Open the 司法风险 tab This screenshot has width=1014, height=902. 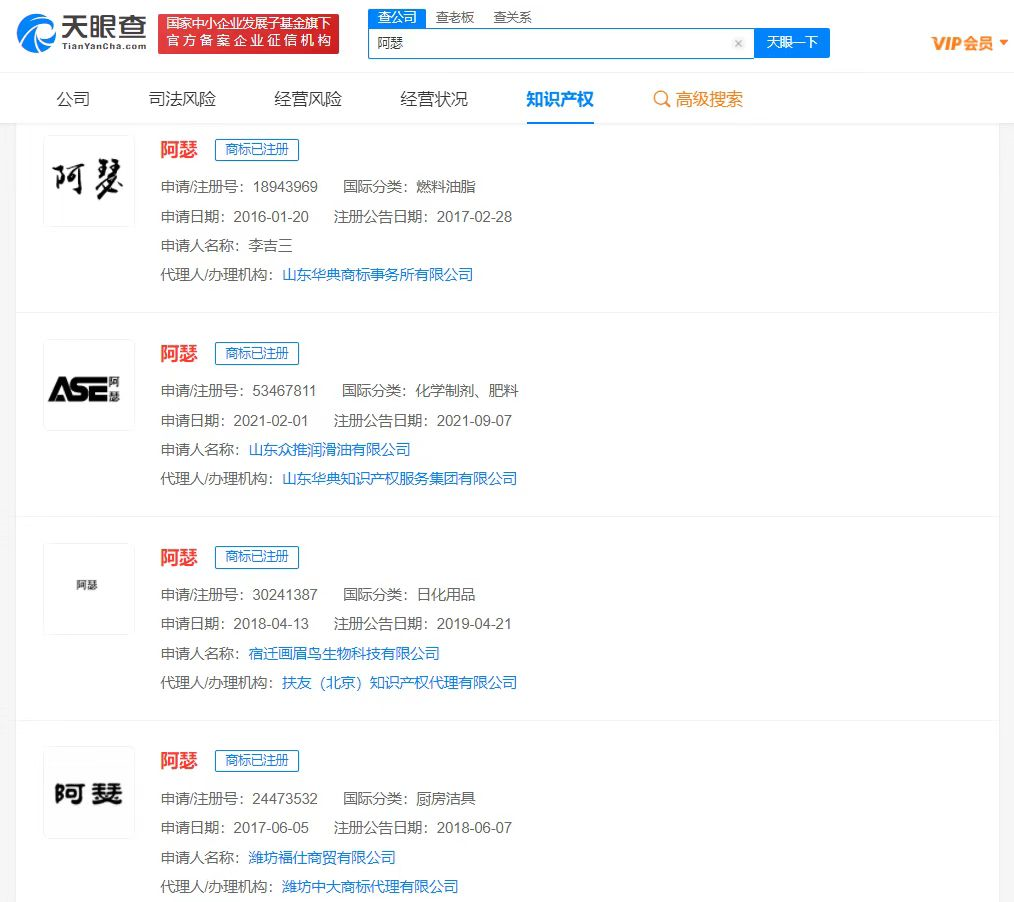[182, 99]
